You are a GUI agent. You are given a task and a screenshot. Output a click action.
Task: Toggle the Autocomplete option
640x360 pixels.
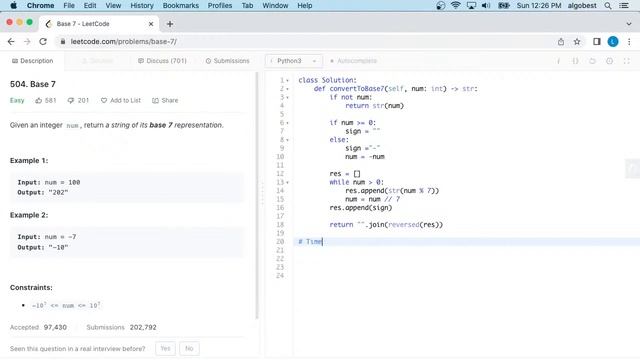(353, 61)
